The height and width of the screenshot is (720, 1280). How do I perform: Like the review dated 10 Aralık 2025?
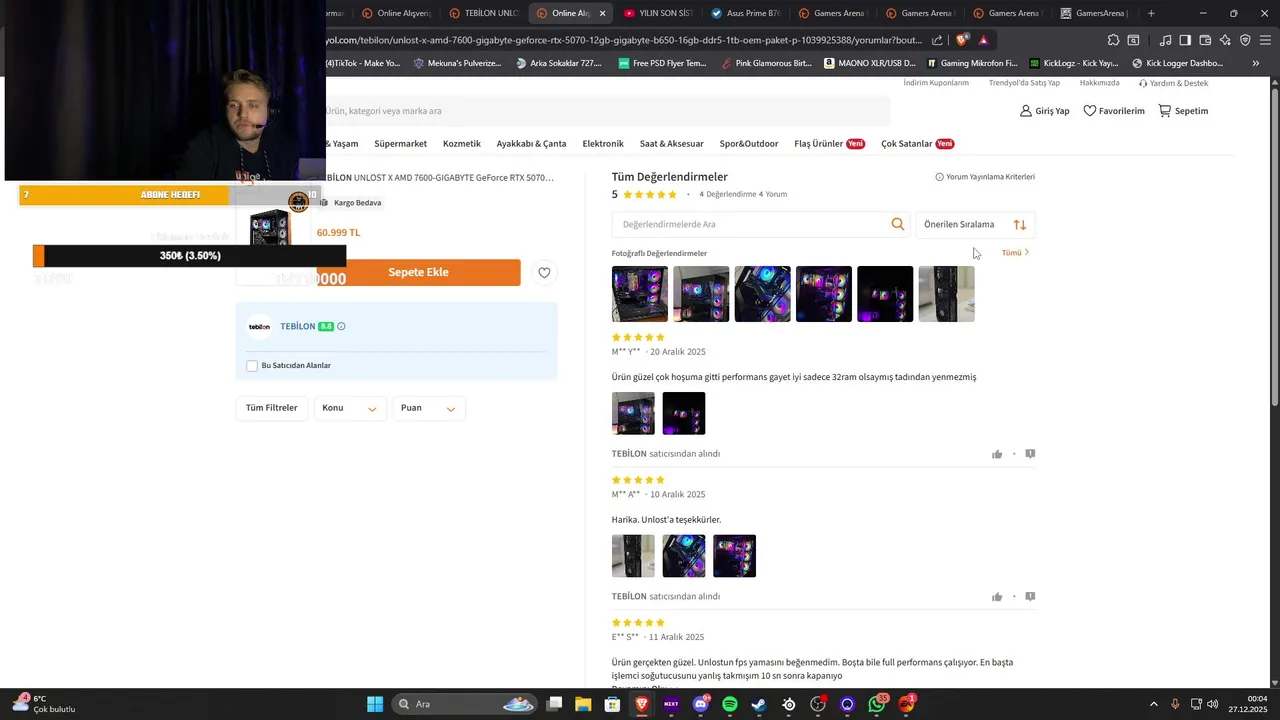coord(997,597)
